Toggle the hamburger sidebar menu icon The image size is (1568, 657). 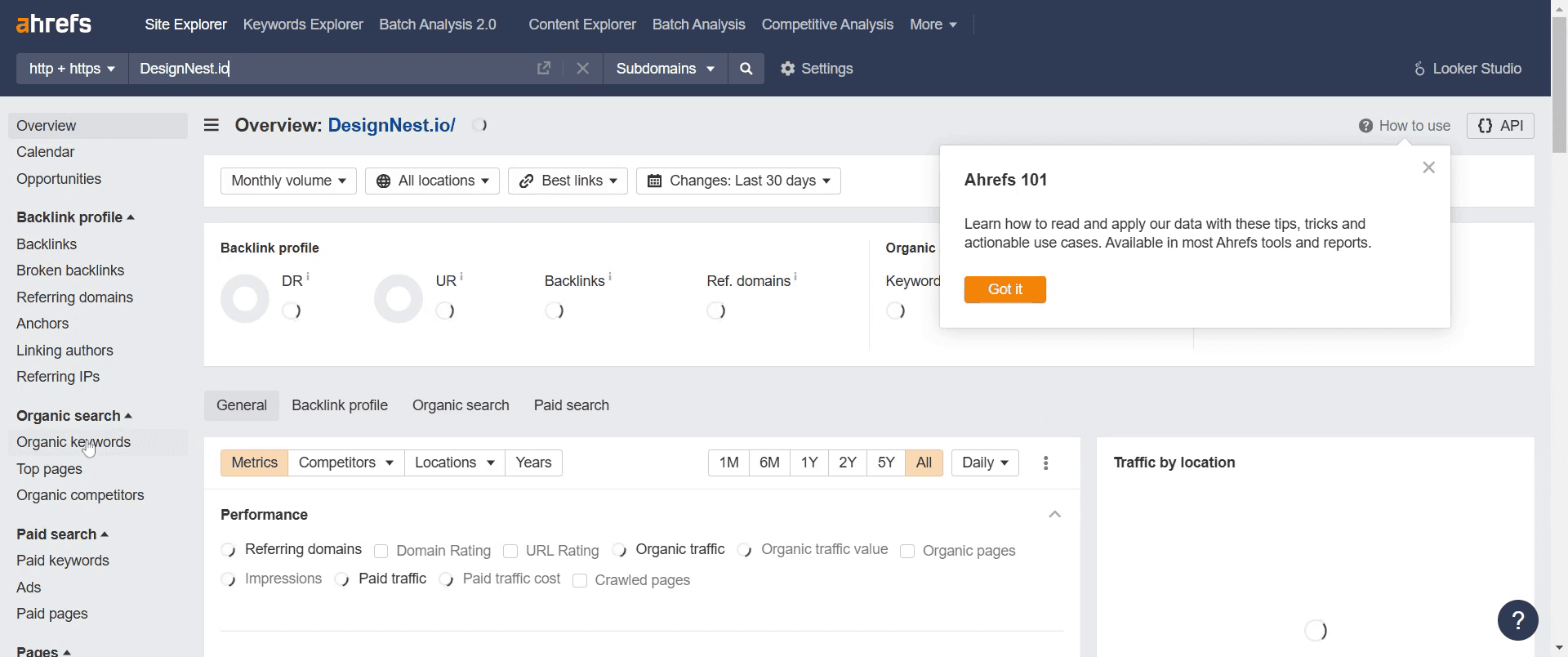(x=212, y=125)
